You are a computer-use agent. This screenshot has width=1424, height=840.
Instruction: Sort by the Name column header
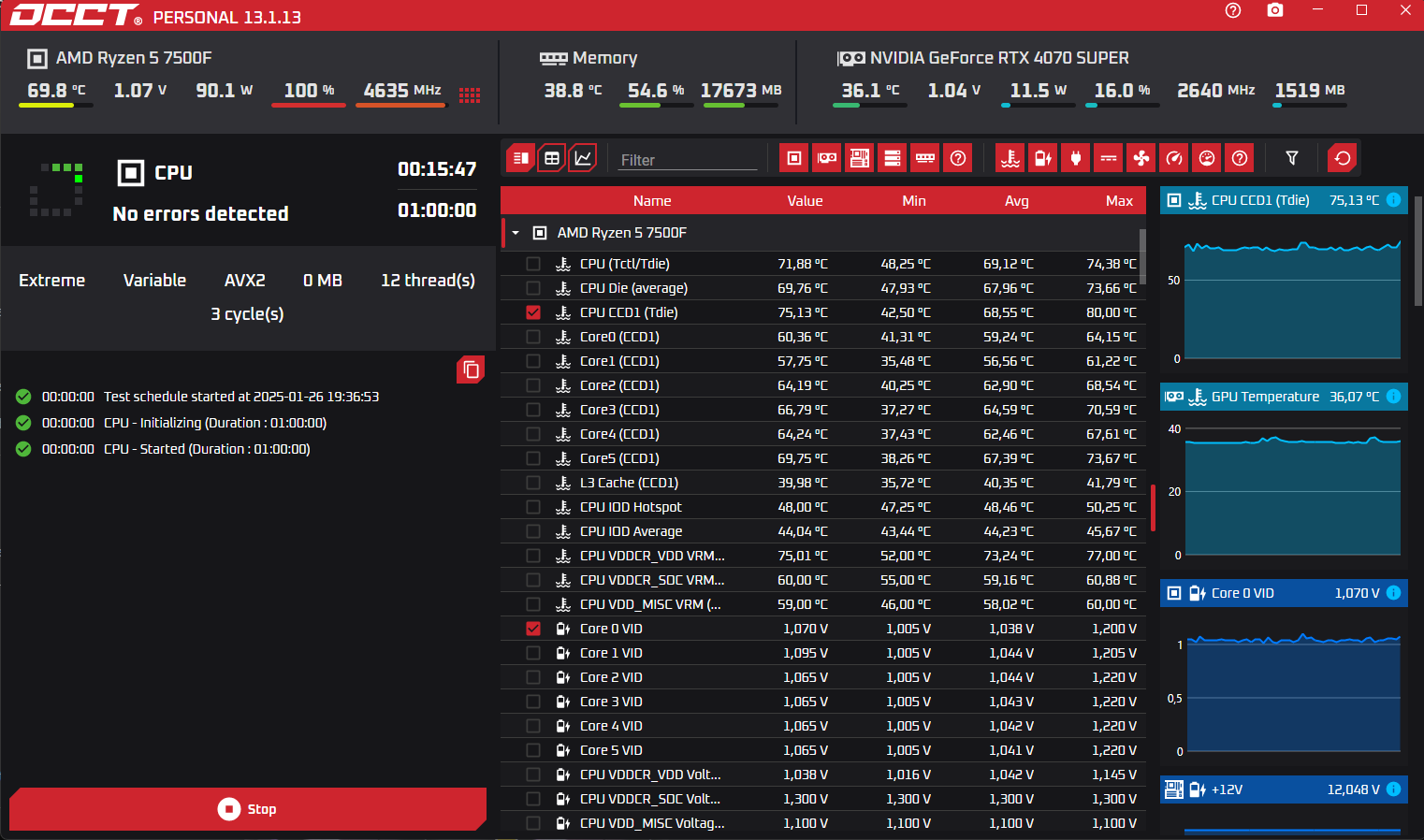pyautogui.click(x=652, y=201)
